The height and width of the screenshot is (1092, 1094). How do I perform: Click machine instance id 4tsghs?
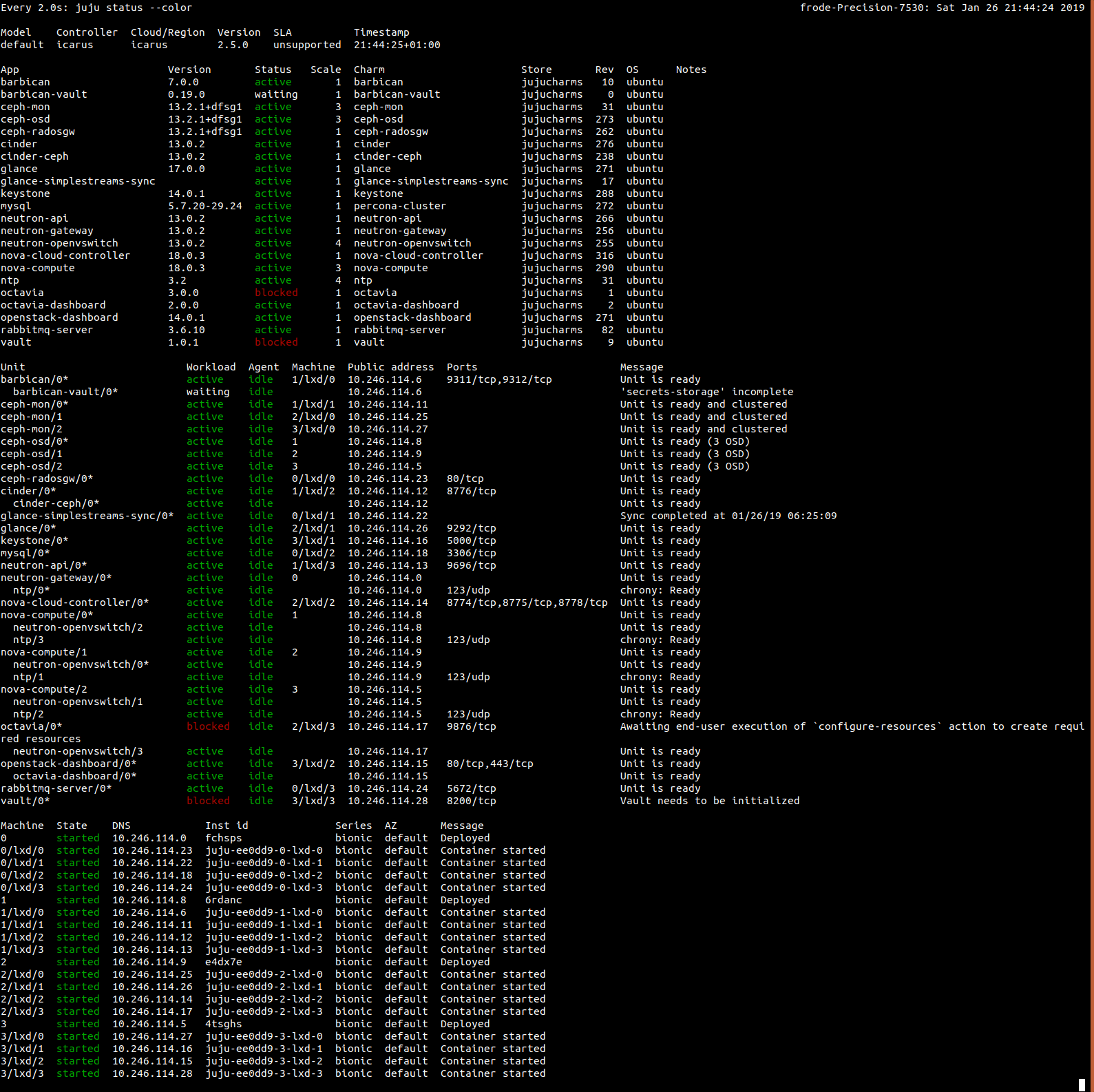(224, 1024)
